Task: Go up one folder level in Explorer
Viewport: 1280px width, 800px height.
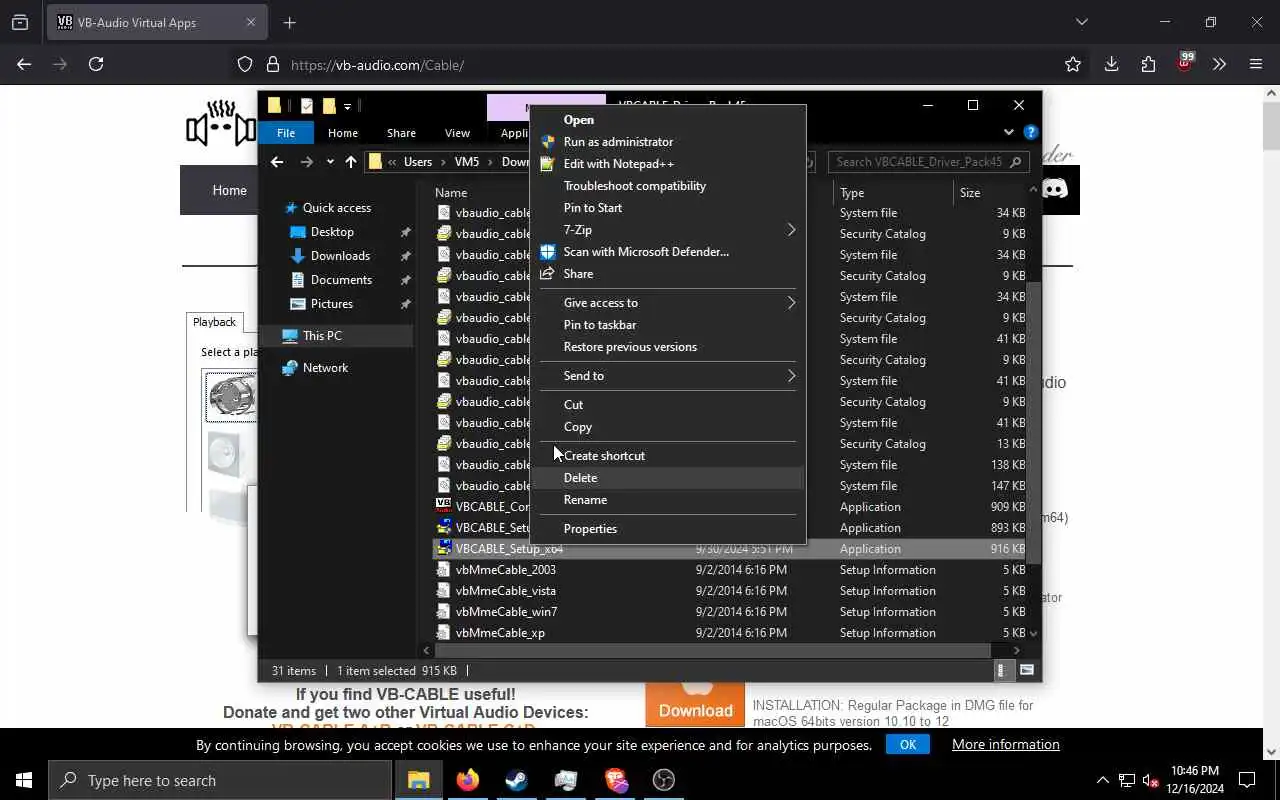Action: tap(351, 162)
